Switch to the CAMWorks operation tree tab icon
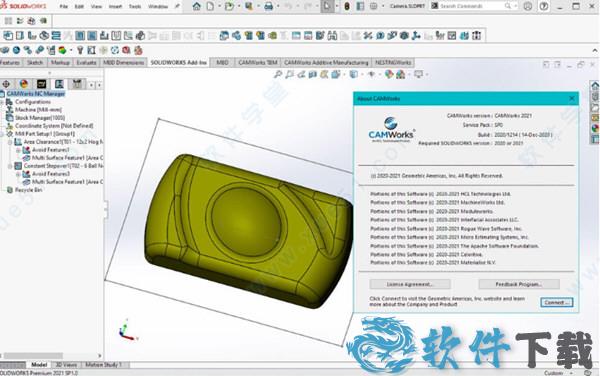600x376 pixels. 59,84
